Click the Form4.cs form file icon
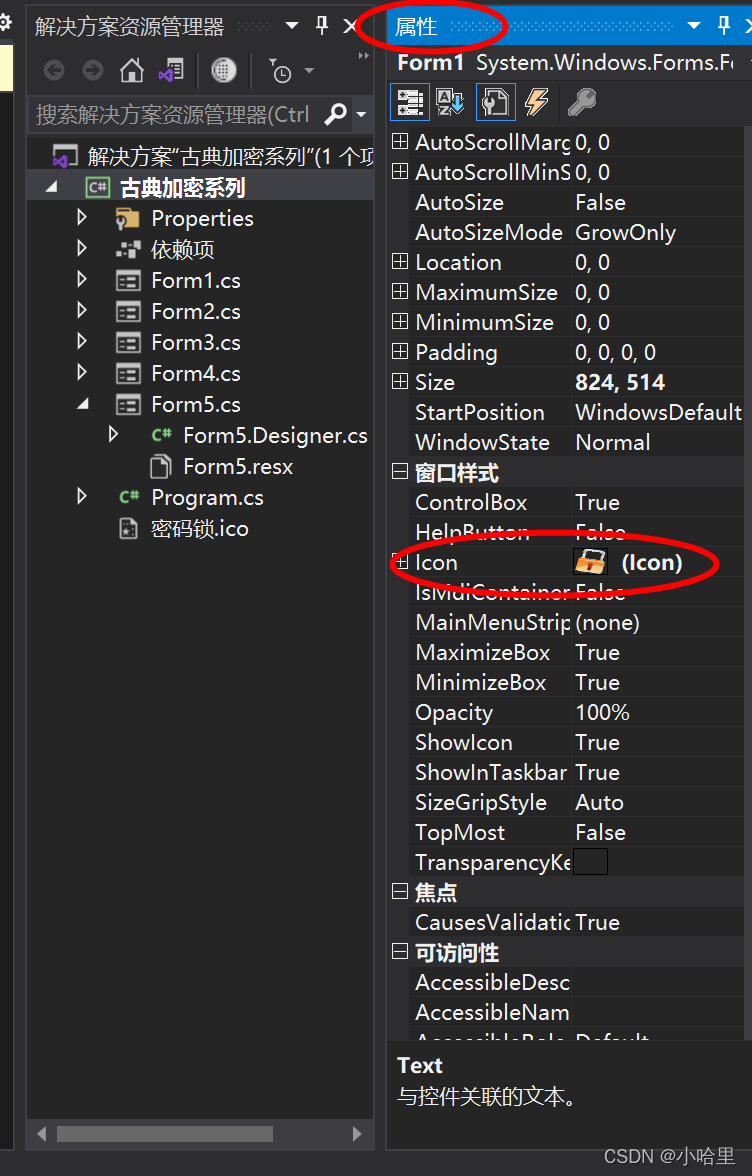Viewport: 752px width, 1176px height. (x=128, y=374)
